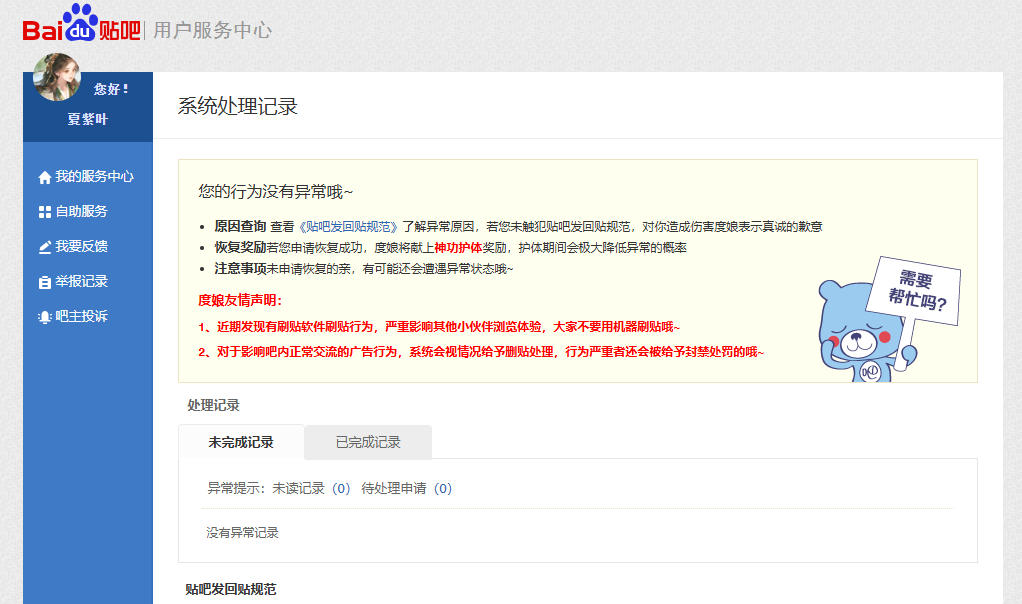Click the blue bear mascot
This screenshot has height=604, width=1022.
pyautogui.click(x=855, y=332)
